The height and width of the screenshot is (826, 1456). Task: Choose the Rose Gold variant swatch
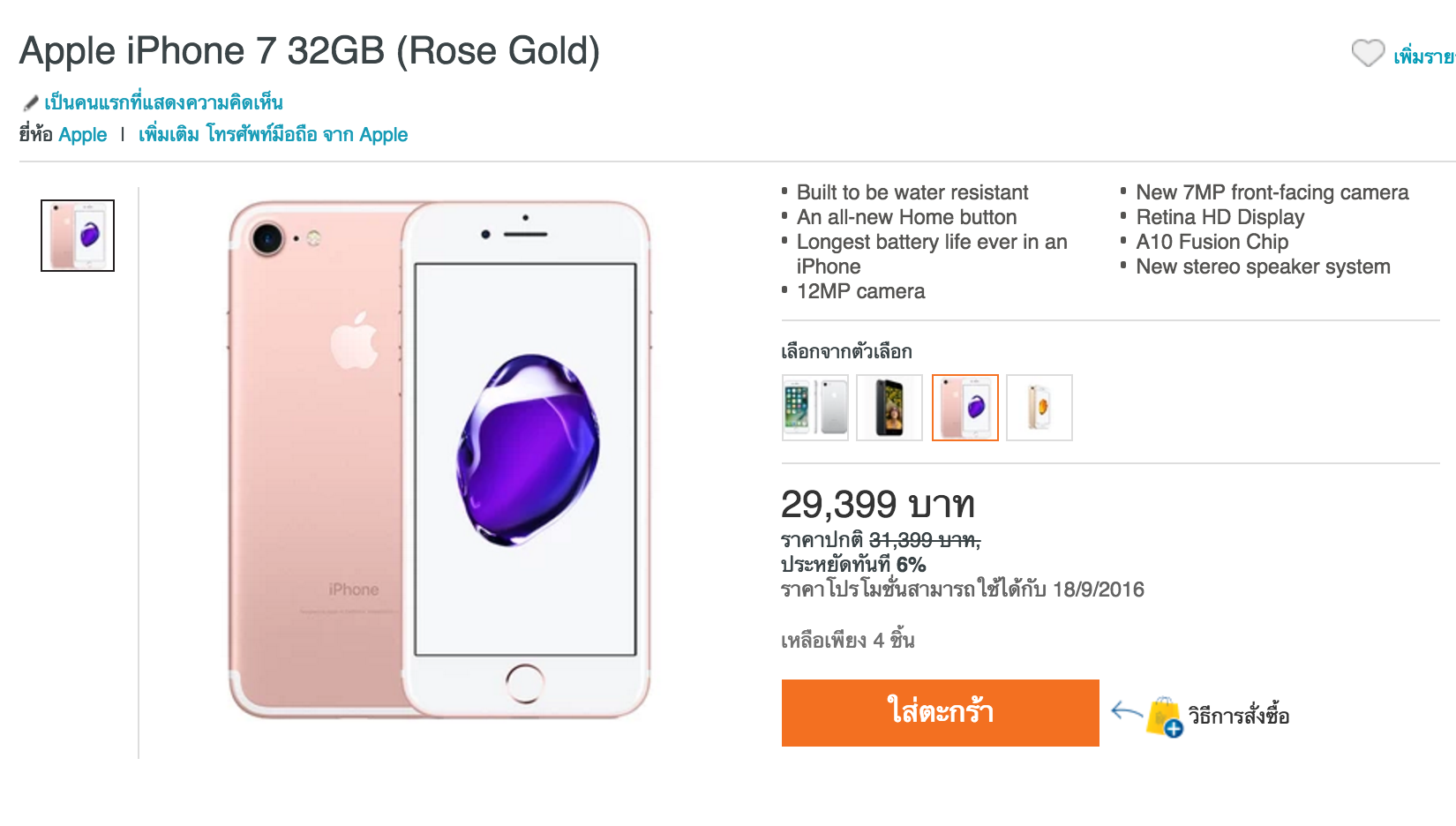point(964,408)
